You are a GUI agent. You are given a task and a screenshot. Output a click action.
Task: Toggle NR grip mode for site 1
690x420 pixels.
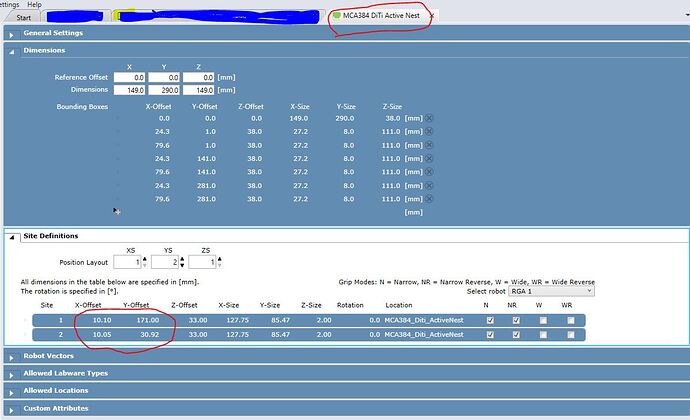point(516,321)
